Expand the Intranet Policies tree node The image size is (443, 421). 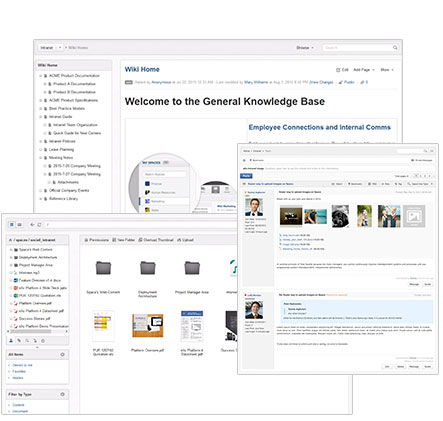(x=41, y=141)
